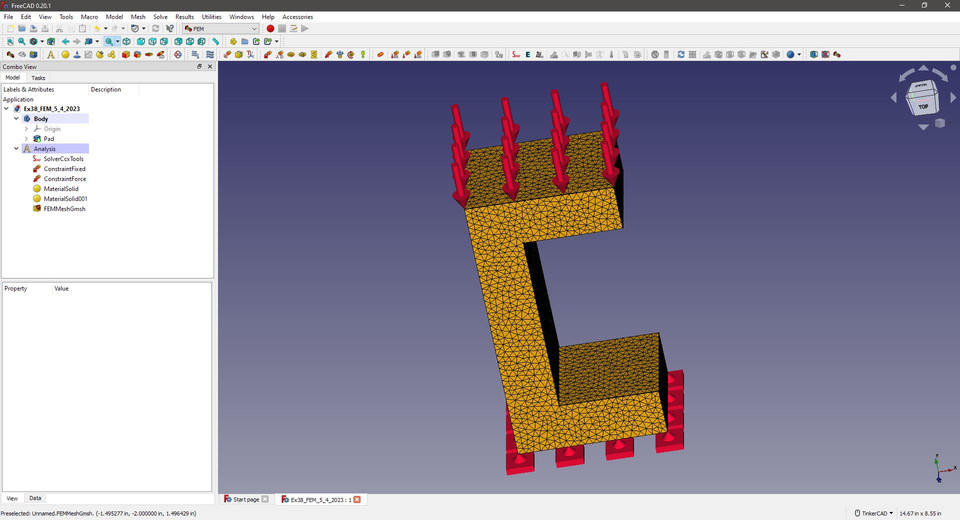Expand the Pad tree node
Viewport: 960px width, 520px height.
pos(26,138)
